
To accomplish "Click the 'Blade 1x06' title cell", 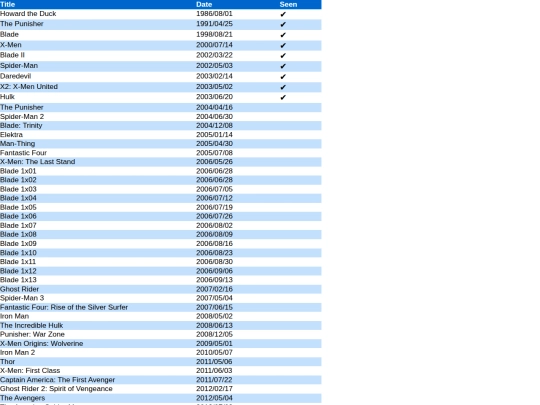I will (x=18, y=216).
